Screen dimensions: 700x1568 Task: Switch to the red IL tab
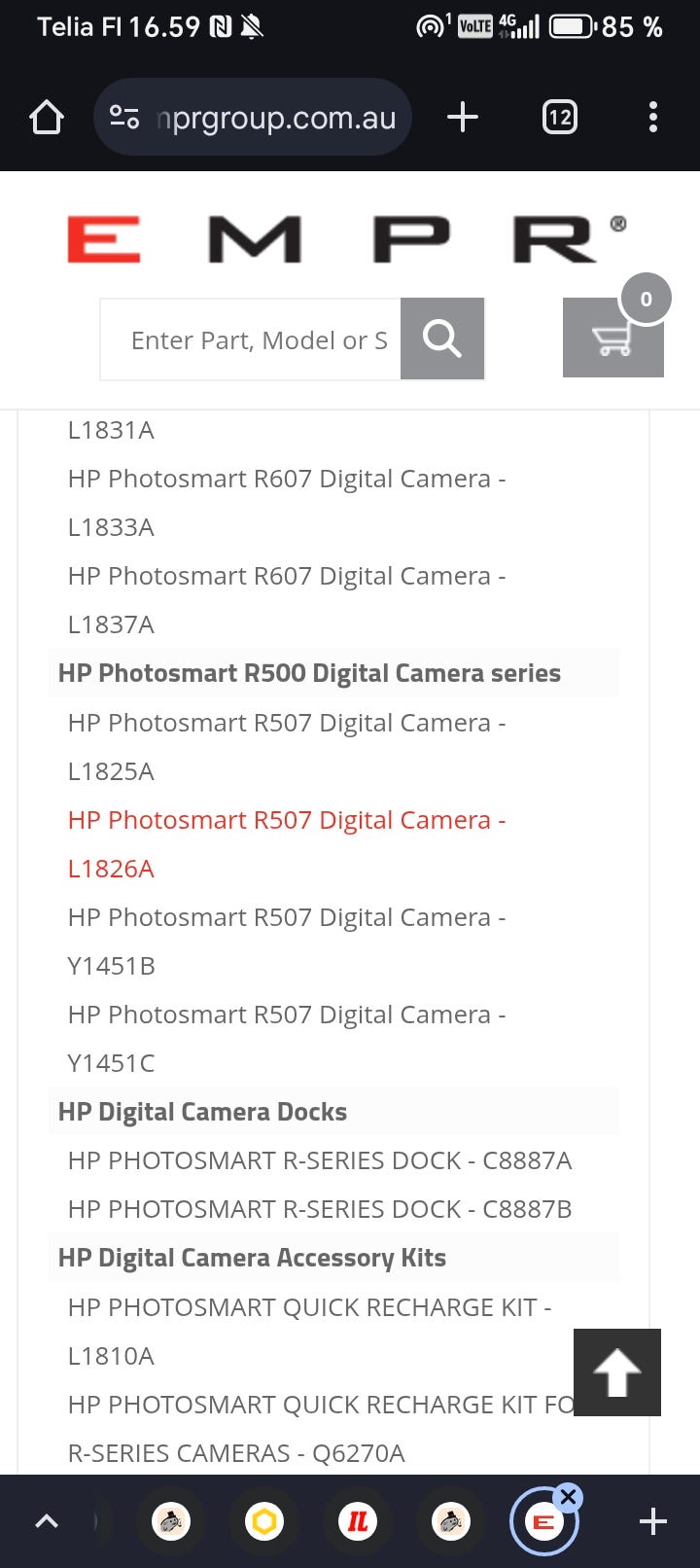(357, 1521)
